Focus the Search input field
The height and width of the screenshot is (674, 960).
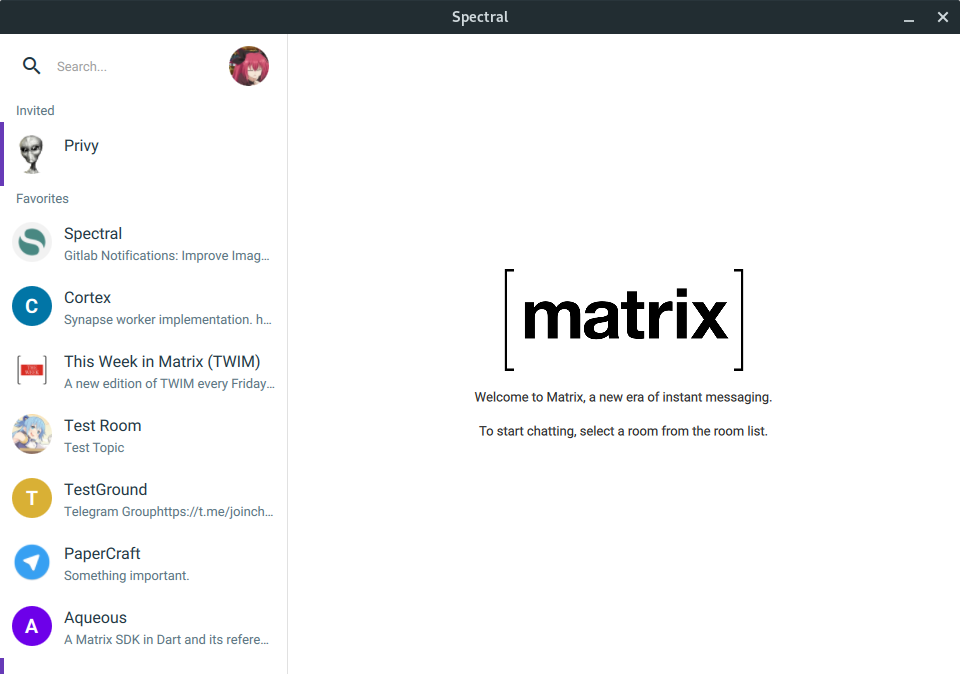point(135,67)
